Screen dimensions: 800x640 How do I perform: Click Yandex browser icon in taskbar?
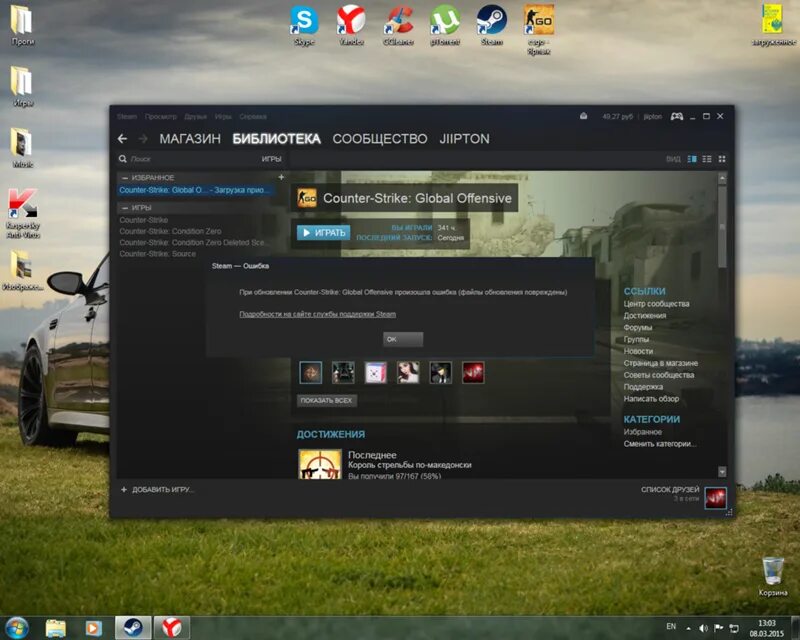172,627
